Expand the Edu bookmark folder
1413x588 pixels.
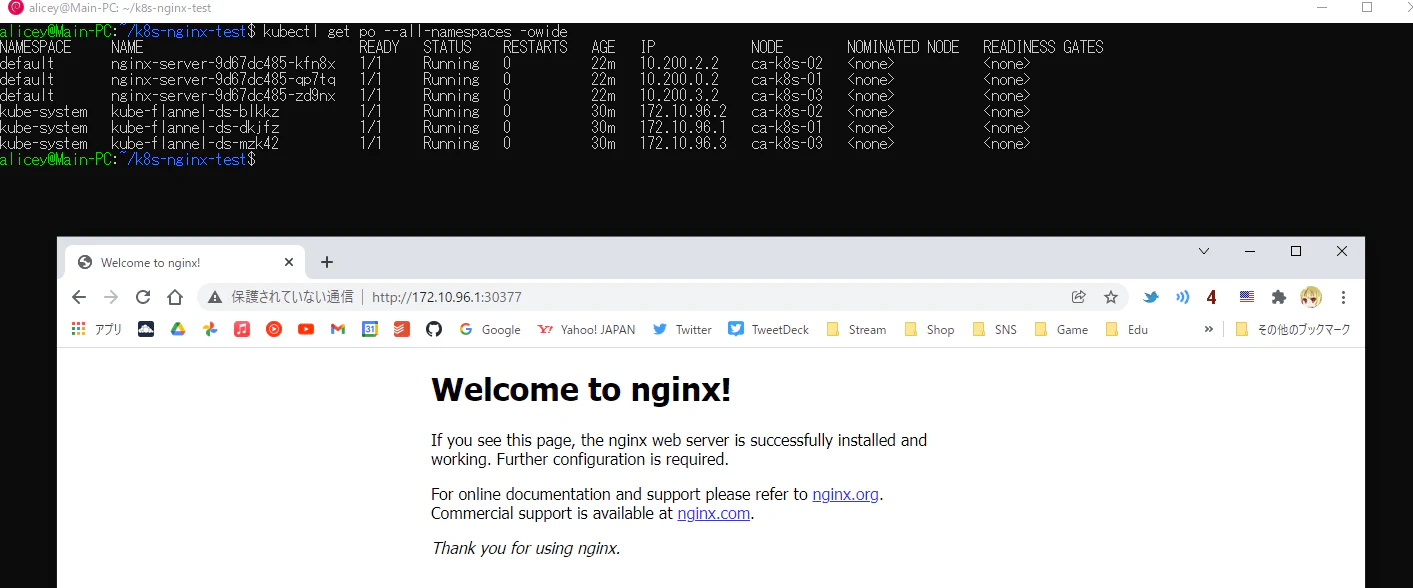click(1127, 329)
